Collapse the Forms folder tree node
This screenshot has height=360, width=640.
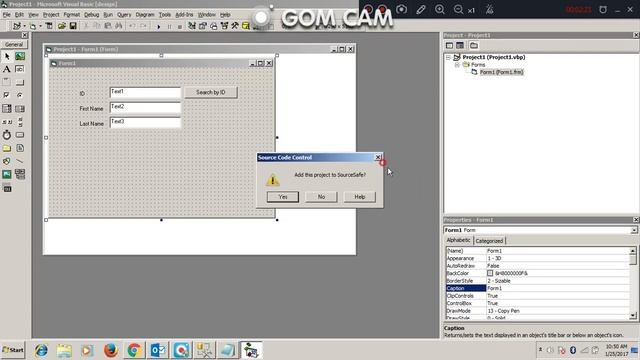(457, 65)
